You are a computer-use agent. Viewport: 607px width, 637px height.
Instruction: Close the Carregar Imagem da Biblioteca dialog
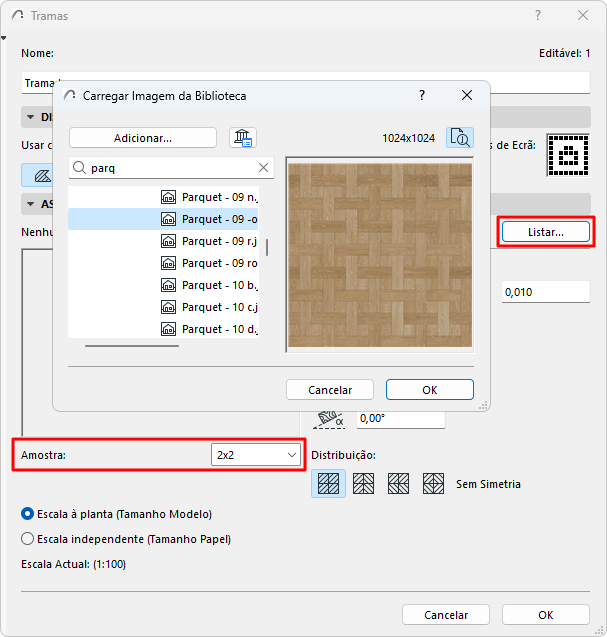tap(467, 95)
